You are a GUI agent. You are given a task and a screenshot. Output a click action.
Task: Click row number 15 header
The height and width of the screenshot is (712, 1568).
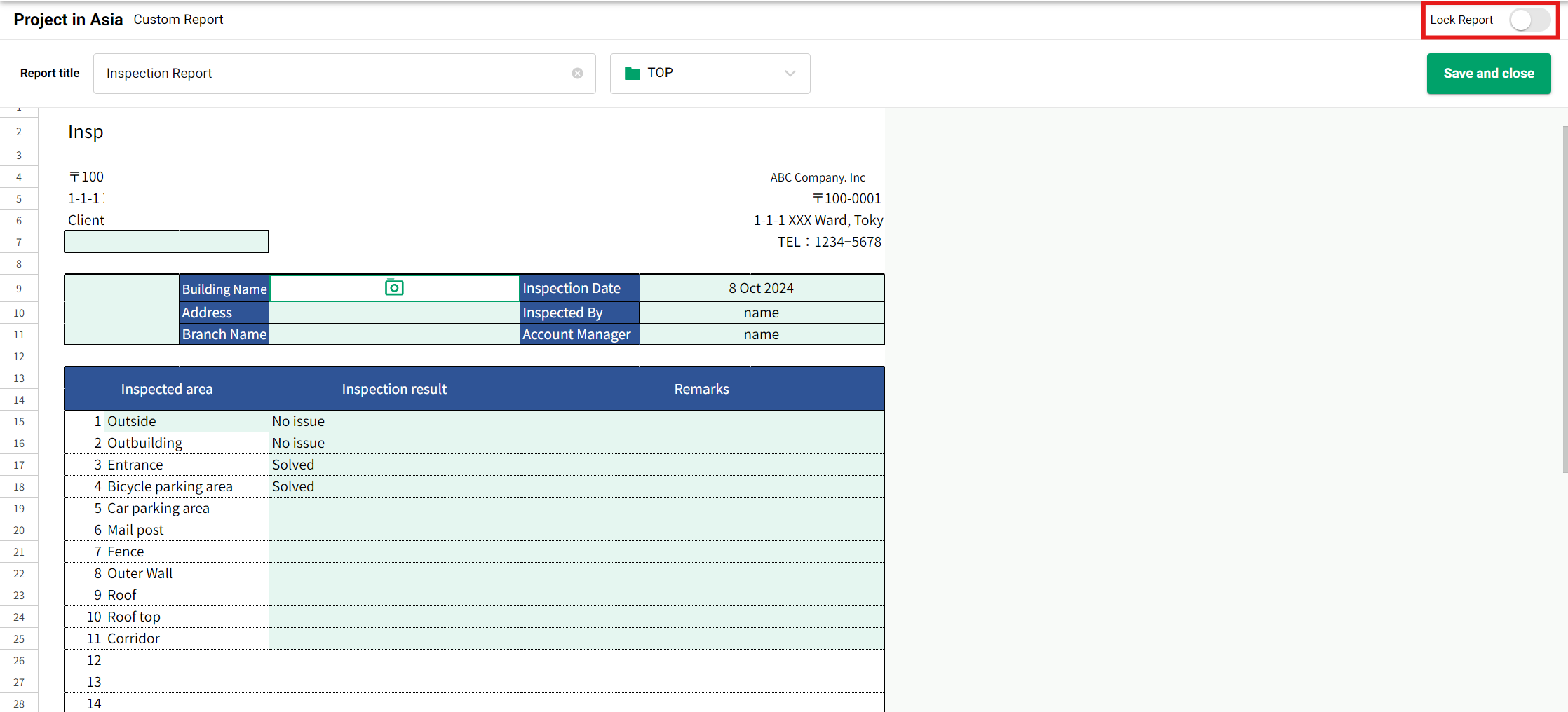19,421
